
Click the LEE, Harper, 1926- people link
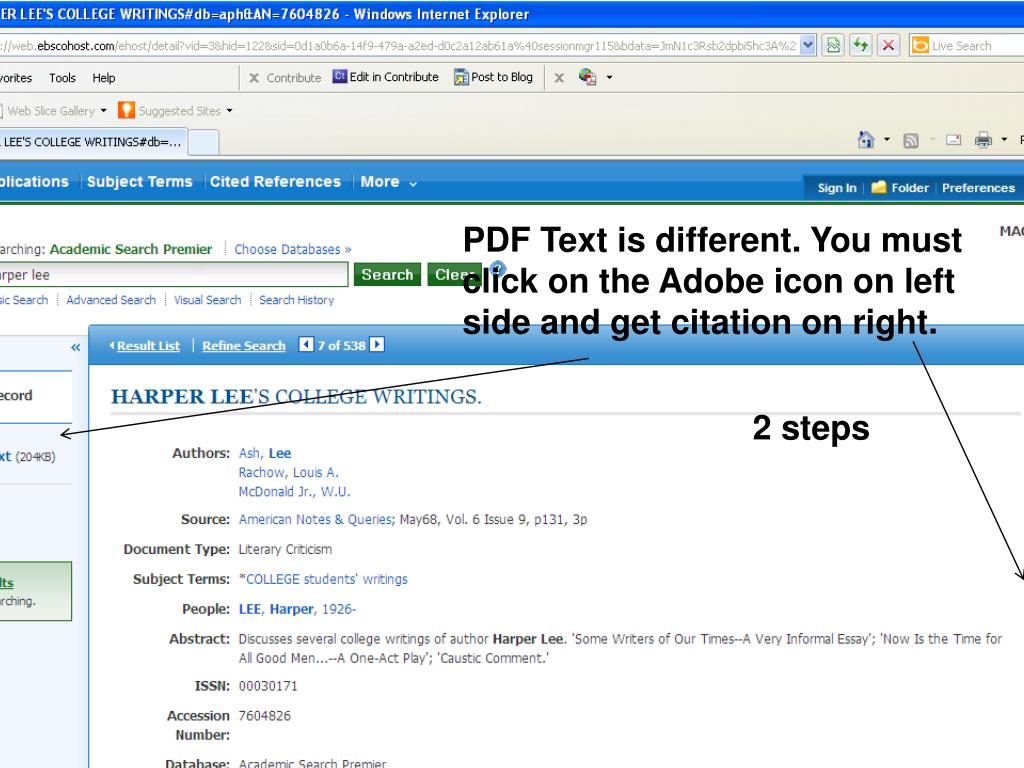pos(297,609)
